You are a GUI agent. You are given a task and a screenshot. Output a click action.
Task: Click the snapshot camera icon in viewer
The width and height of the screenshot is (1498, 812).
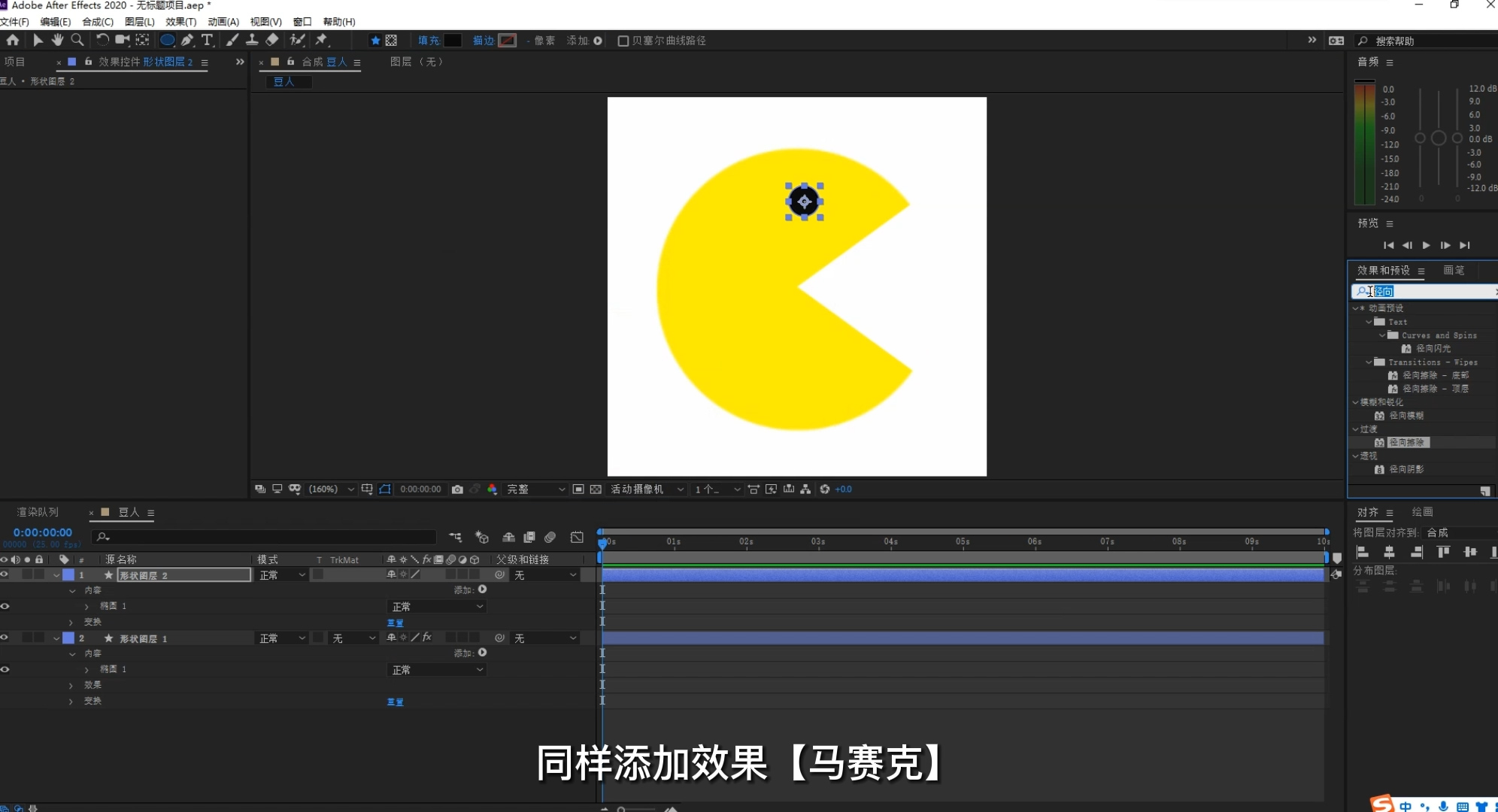457,489
